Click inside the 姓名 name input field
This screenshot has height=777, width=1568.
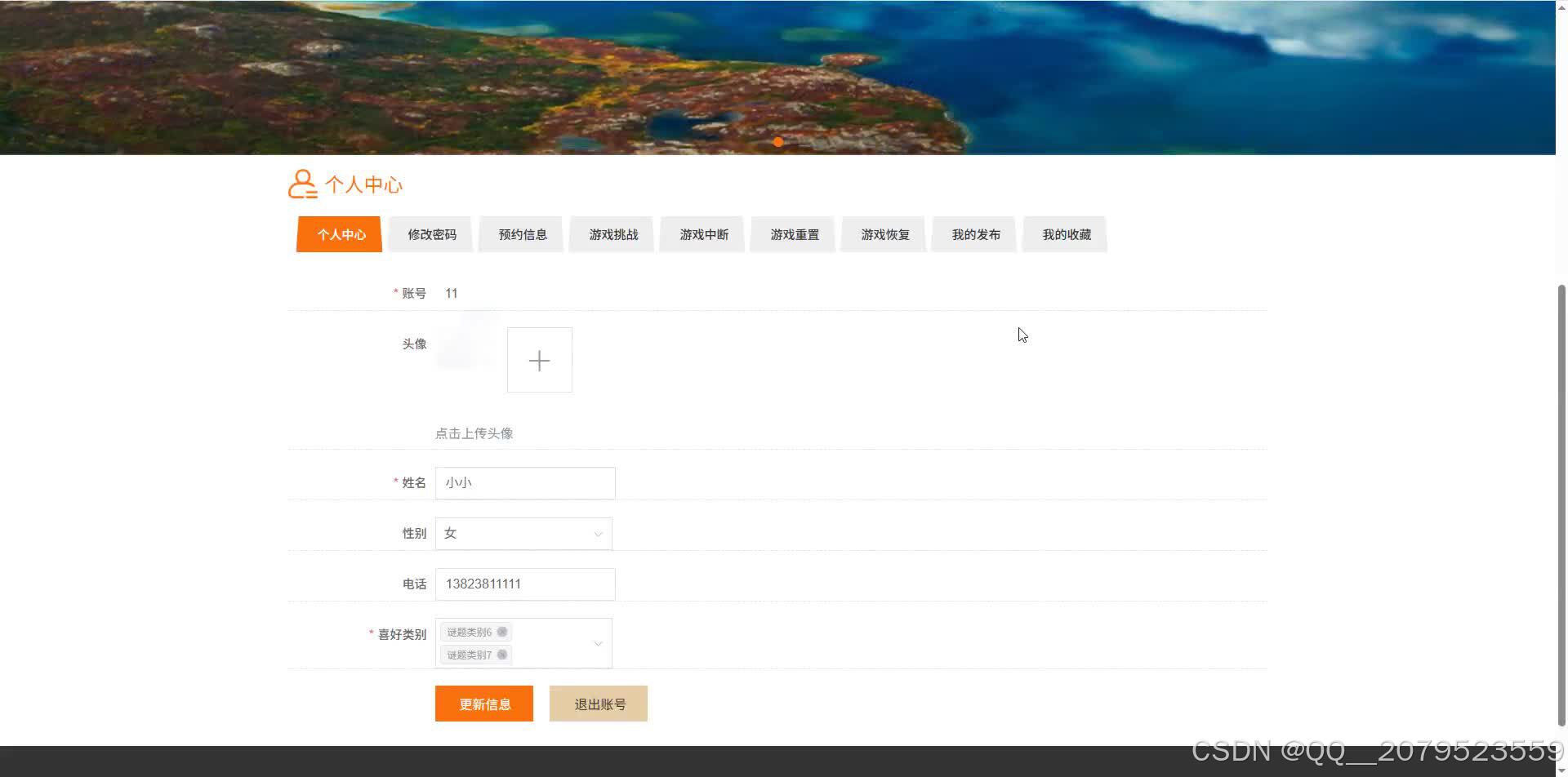point(525,482)
